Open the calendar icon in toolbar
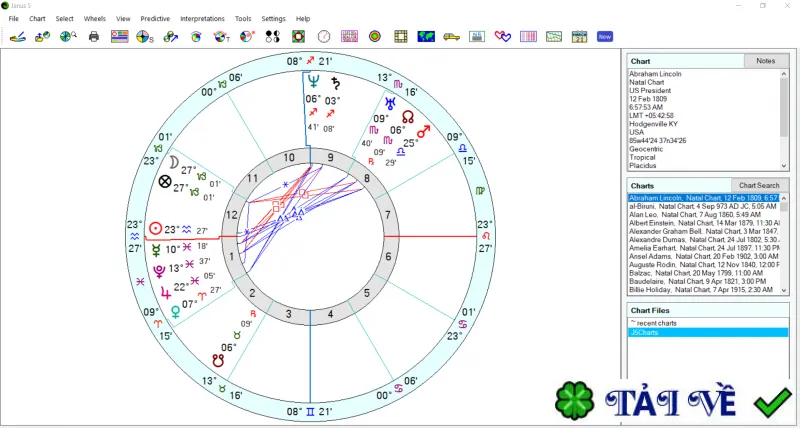The image size is (800, 428). pos(579,36)
